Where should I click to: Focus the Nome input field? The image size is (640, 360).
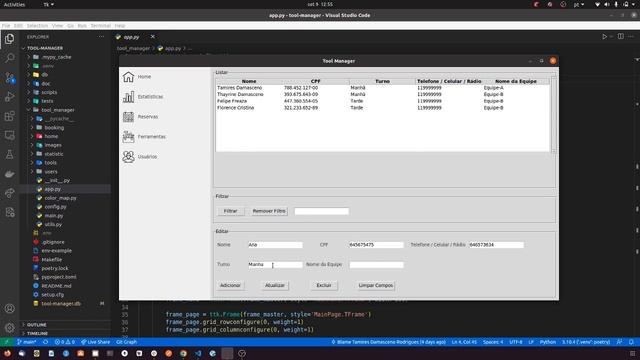click(275, 244)
